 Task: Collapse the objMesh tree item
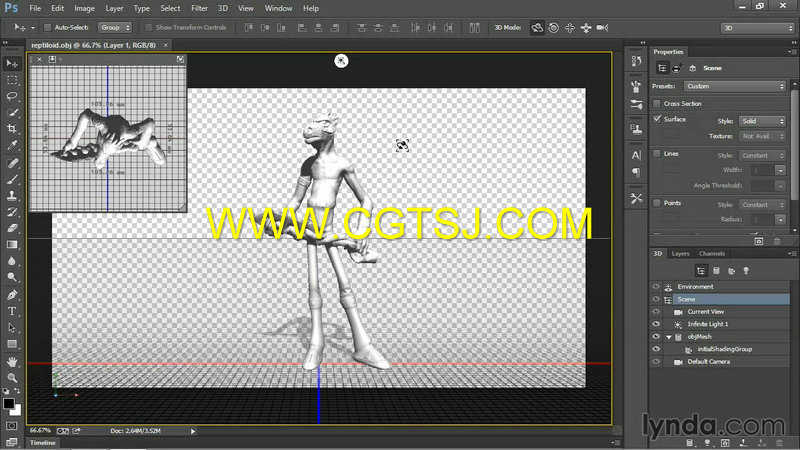tap(669, 337)
